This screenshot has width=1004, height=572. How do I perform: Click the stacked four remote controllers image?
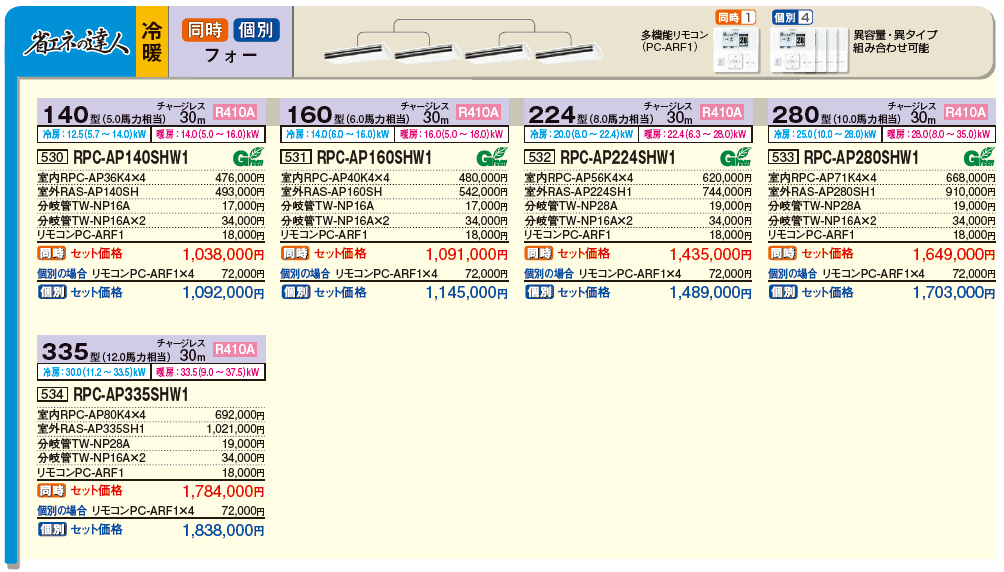(808, 50)
